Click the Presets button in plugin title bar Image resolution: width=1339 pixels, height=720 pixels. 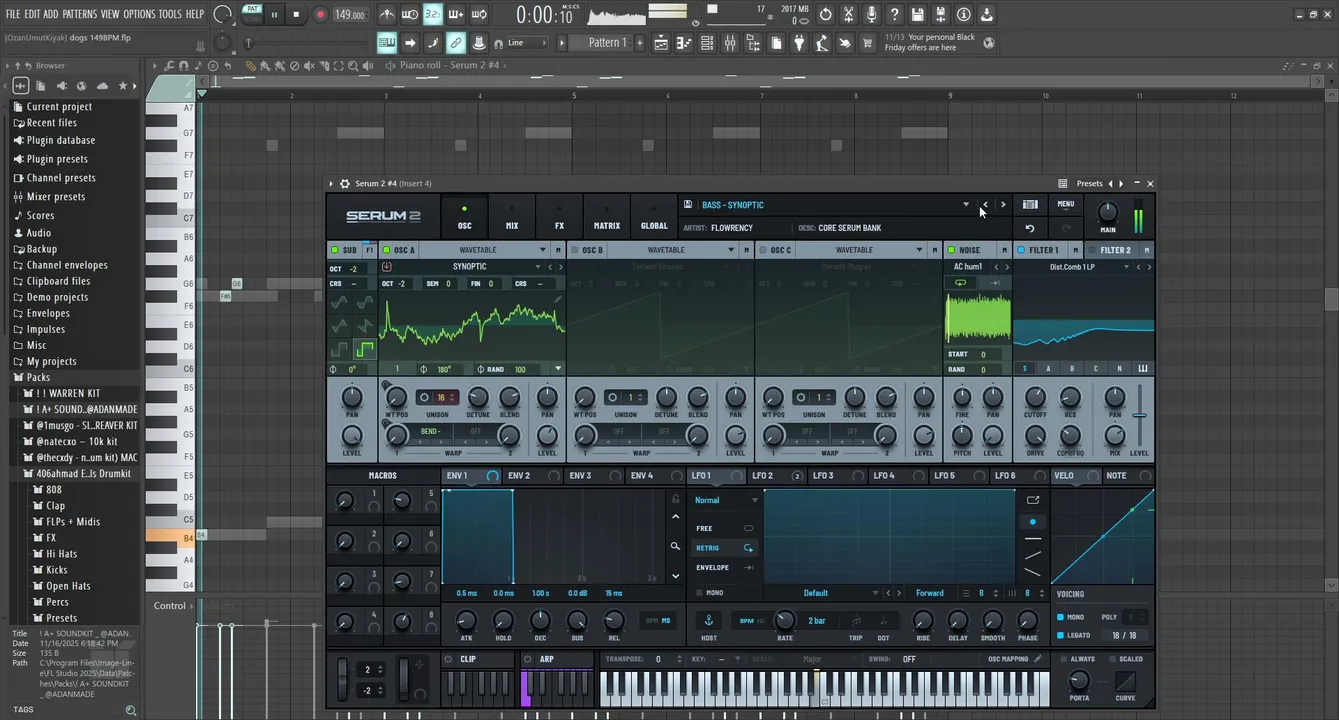pyautogui.click(x=1089, y=184)
